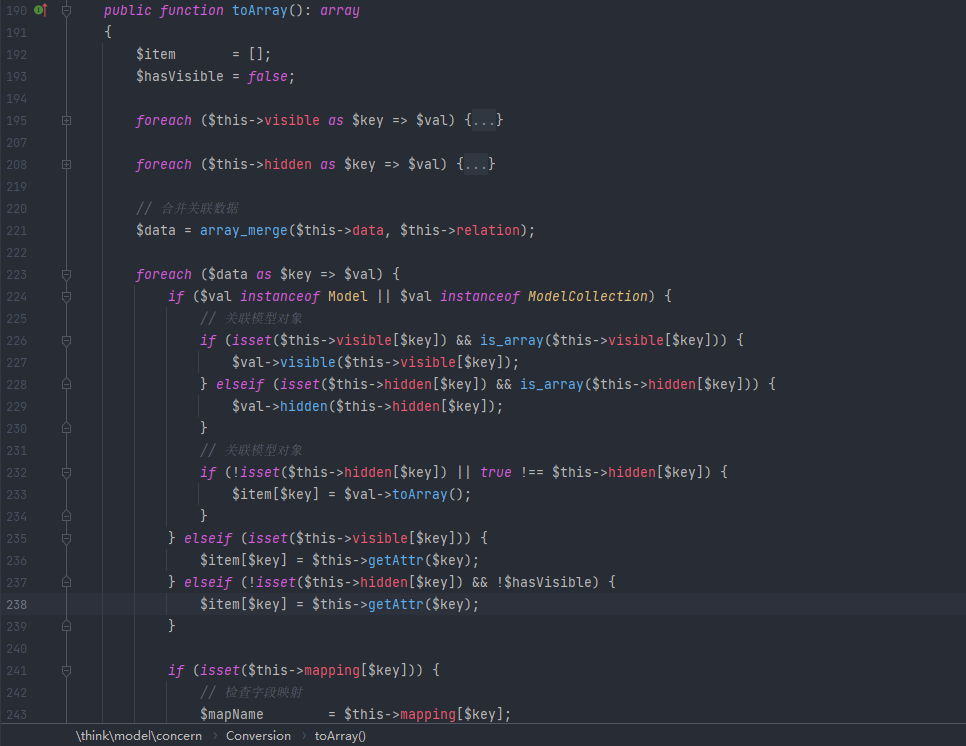Fold the elseif visible branch on line 235

pyautogui.click(x=66, y=538)
